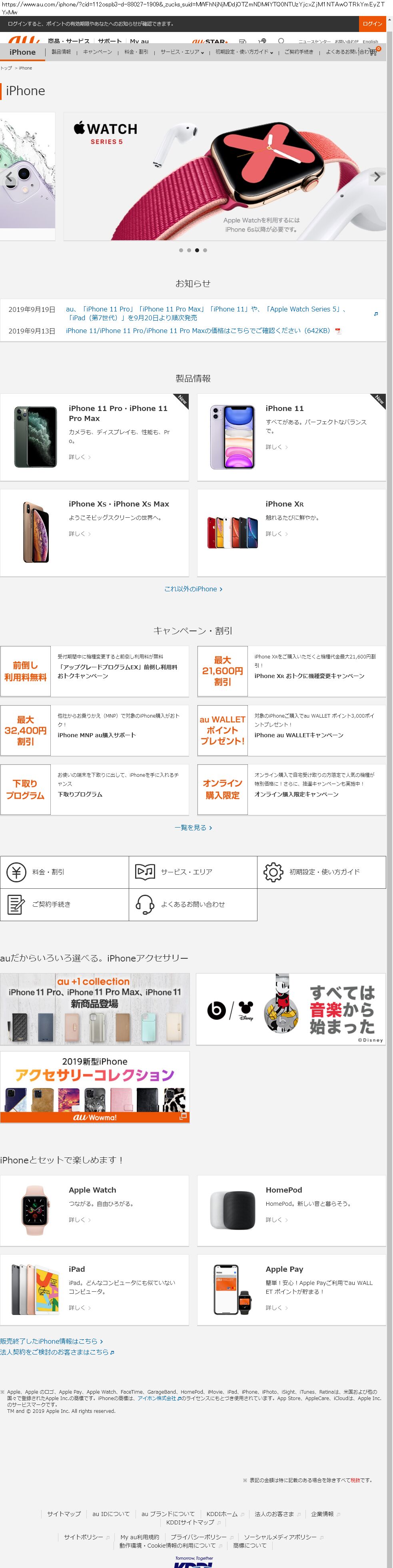Open the September 19 iPhone 11 Pro news link
Screen dimensions: 393x1568
(205, 313)
